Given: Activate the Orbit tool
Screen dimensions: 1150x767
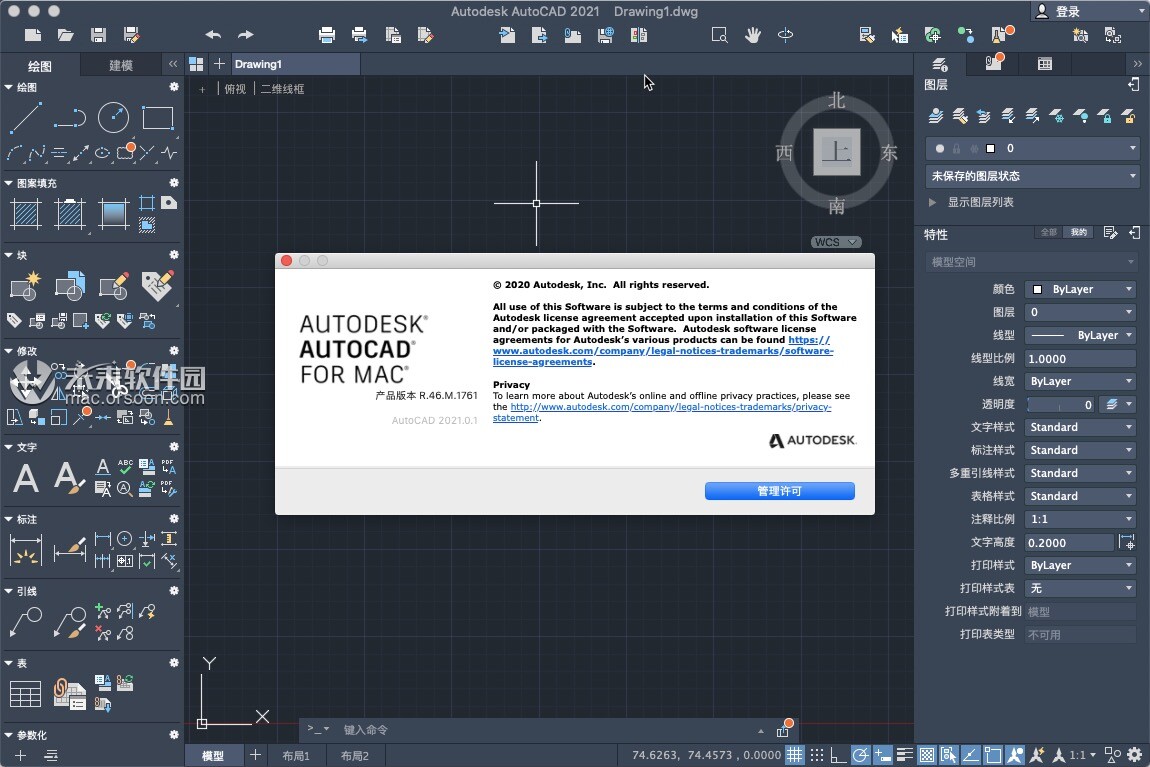Looking at the screenshot, I should click(x=785, y=34).
